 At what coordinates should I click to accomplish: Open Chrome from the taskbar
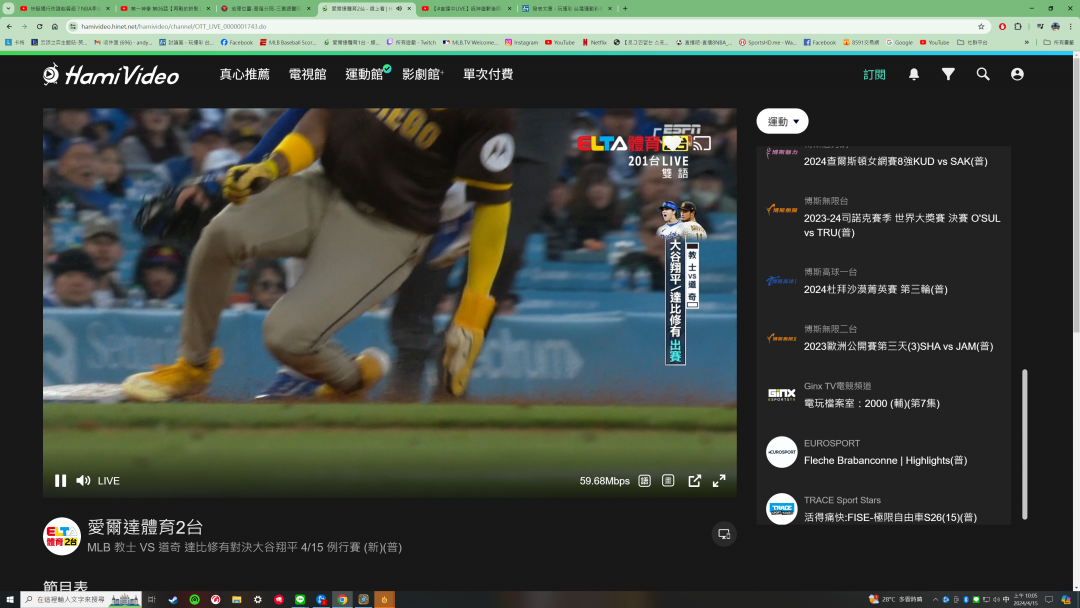[342, 600]
